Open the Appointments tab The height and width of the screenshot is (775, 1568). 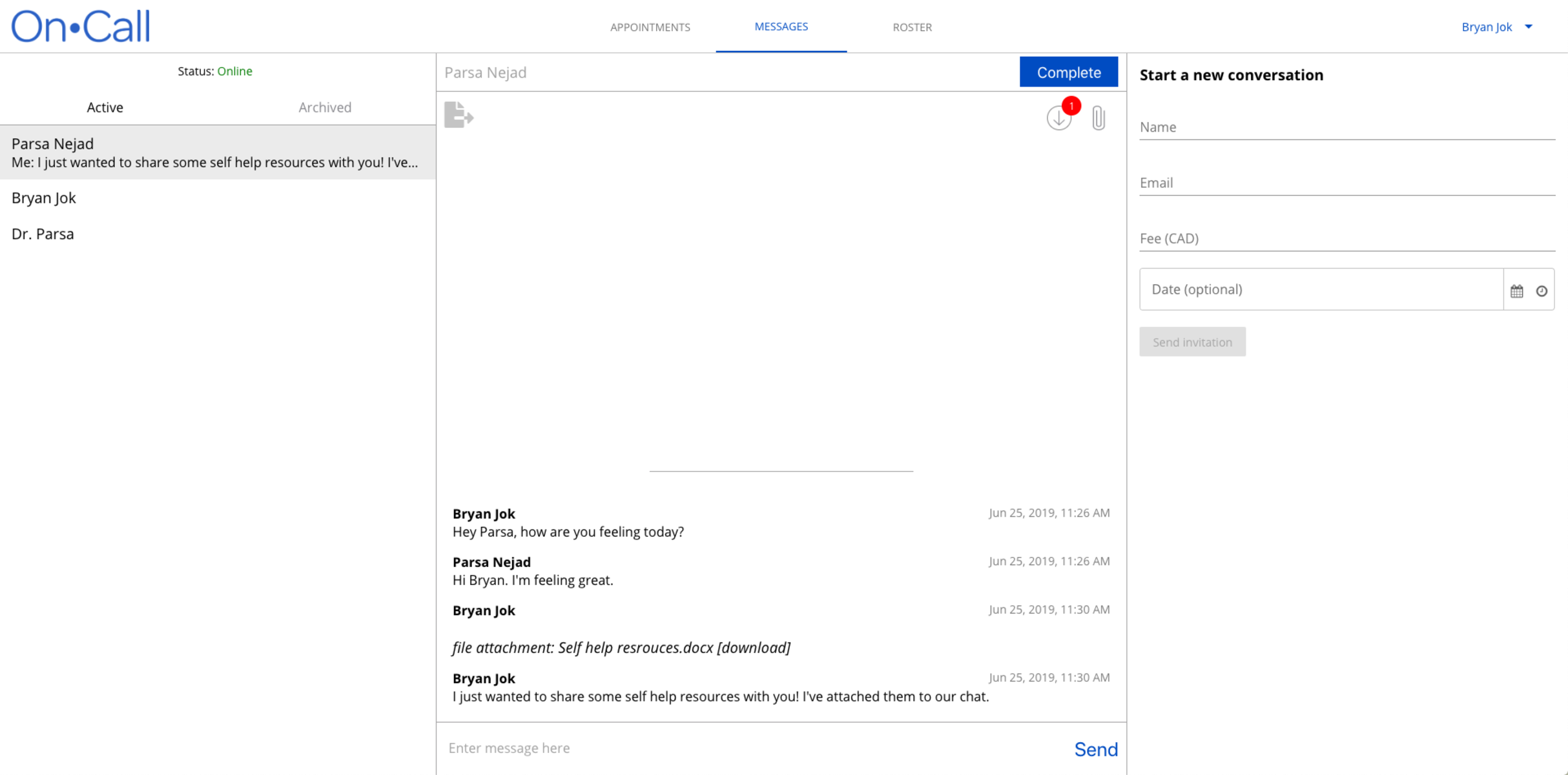point(650,27)
